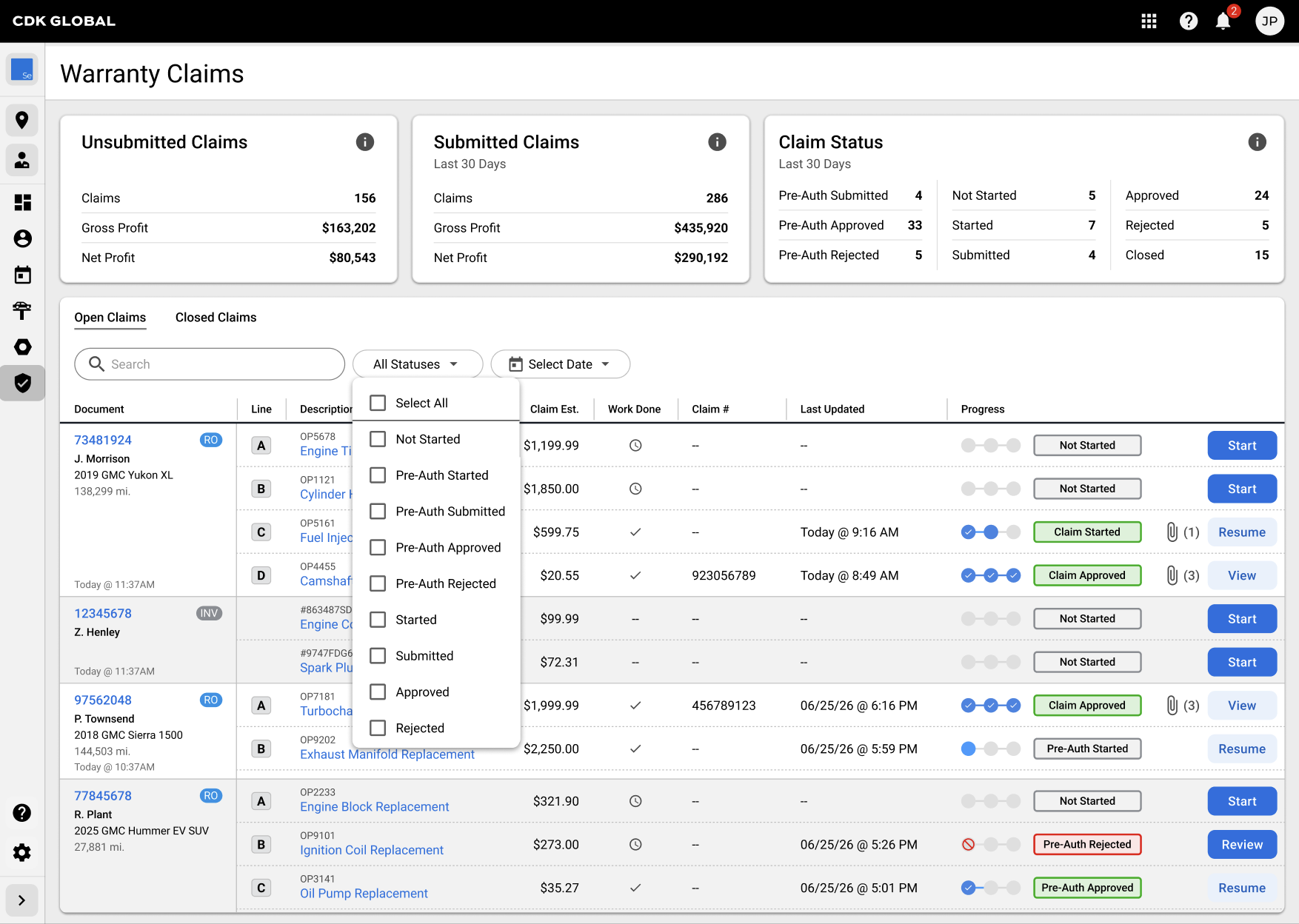Click the location pin sidebar icon
This screenshot has width=1299, height=924.
[22, 120]
